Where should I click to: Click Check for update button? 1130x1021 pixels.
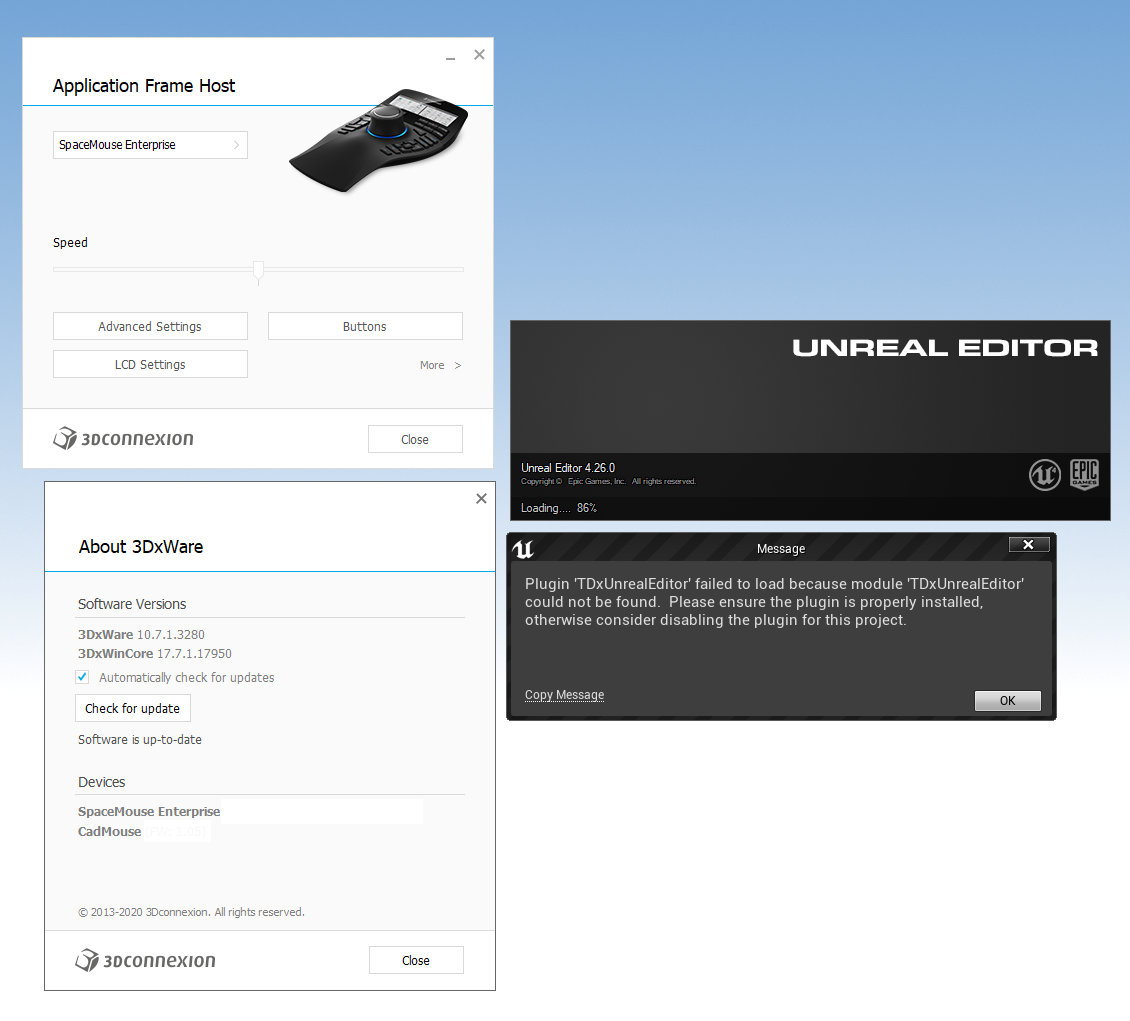click(x=133, y=708)
